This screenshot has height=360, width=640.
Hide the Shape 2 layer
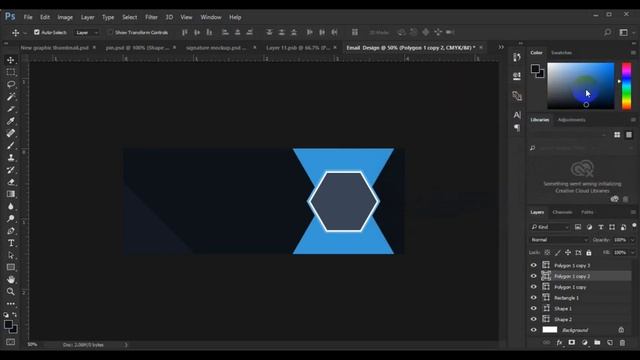[x=533, y=319]
